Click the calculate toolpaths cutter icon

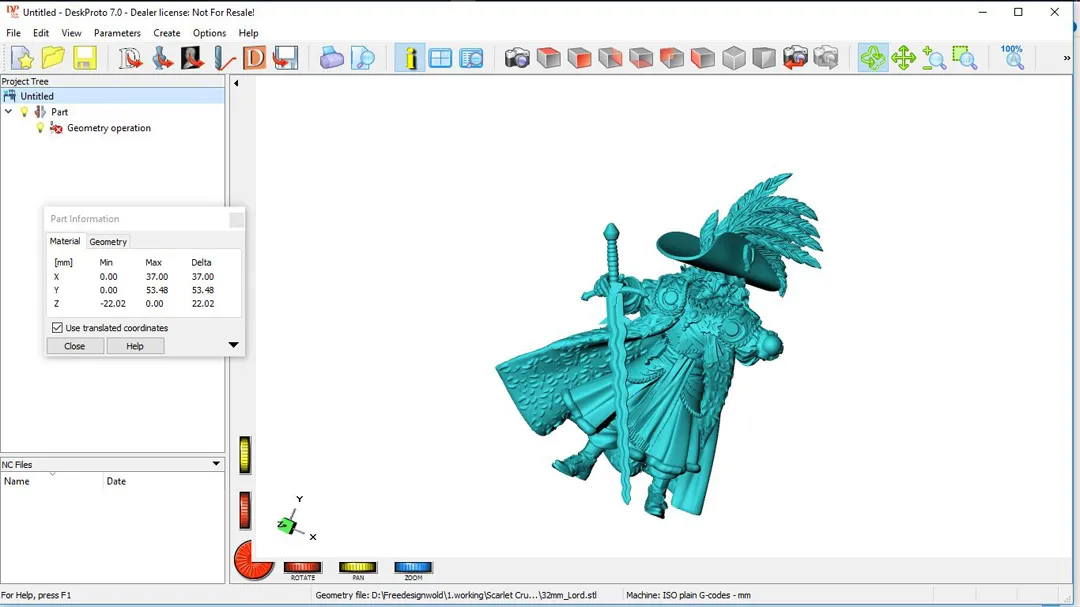[224, 58]
